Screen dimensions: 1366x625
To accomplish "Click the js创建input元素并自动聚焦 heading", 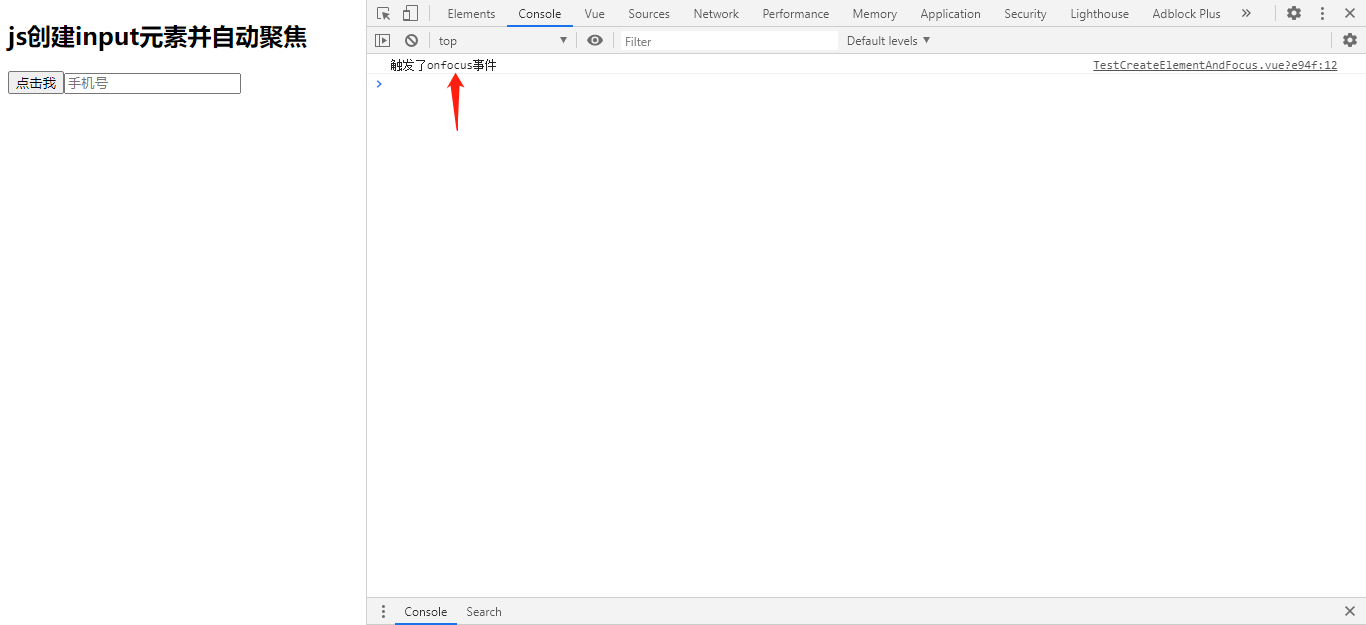I will point(157,37).
